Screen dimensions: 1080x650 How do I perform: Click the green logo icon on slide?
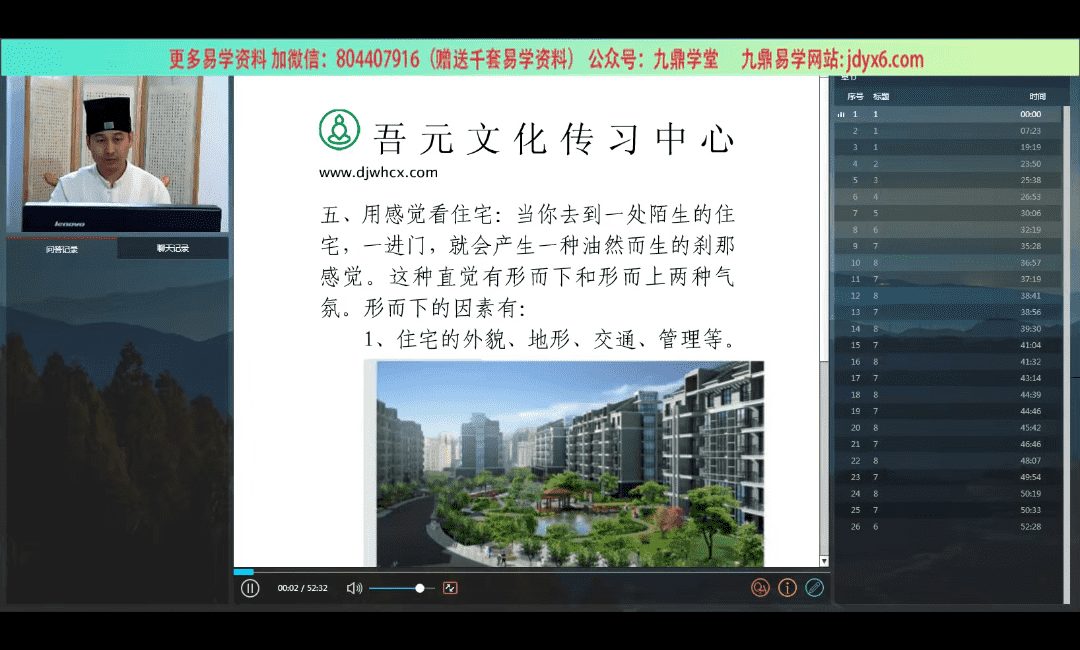339,130
